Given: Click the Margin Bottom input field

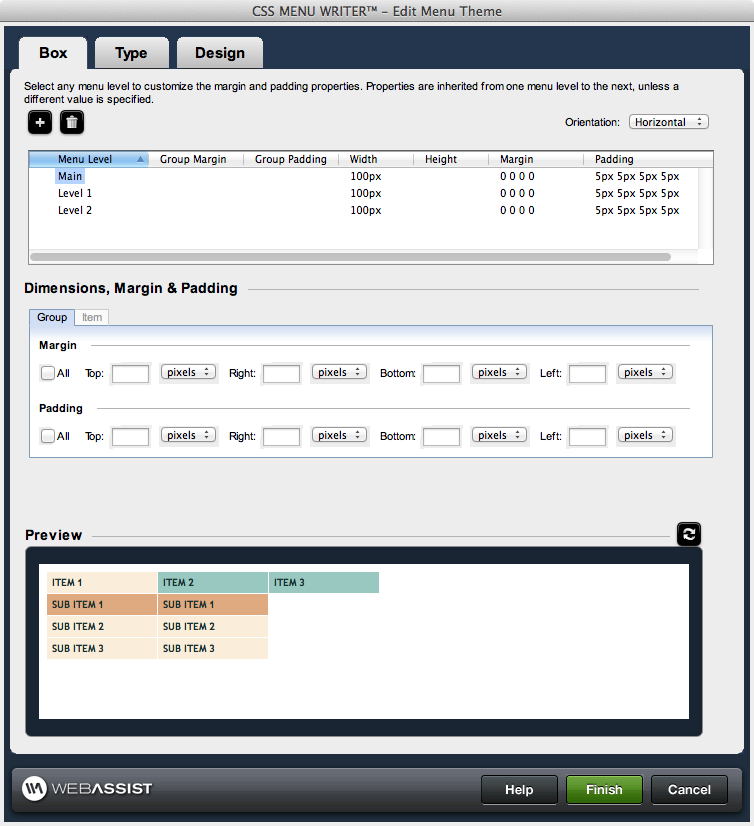Looking at the screenshot, I should [x=442, y=374].
